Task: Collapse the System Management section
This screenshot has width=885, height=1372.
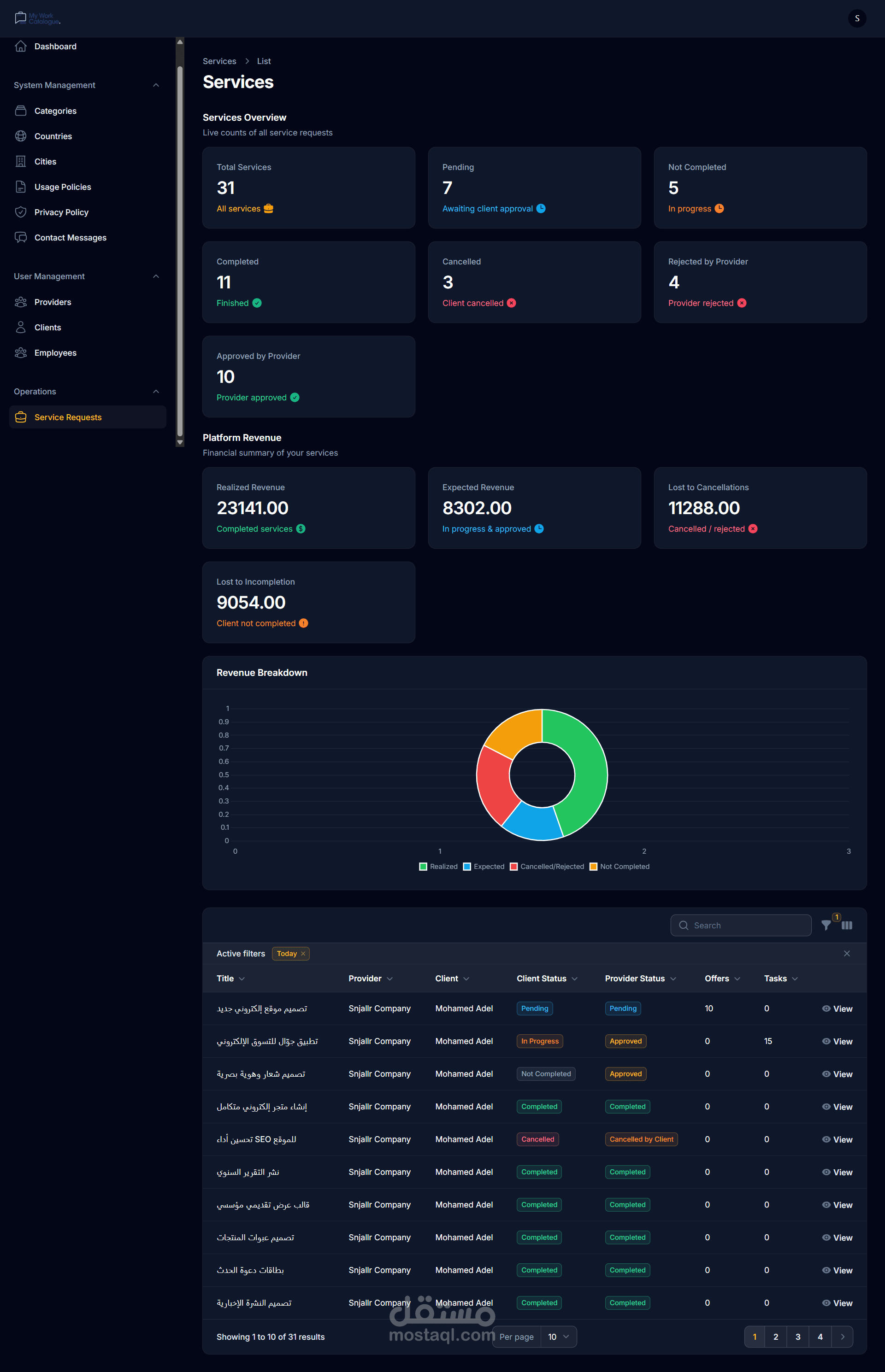Action: (156, 85)
